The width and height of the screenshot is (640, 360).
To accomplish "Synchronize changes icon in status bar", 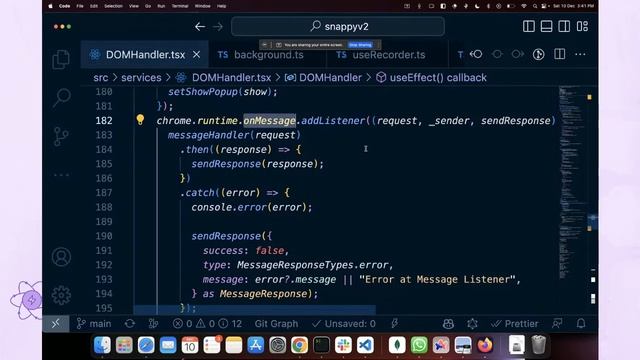I will (130, 324).
